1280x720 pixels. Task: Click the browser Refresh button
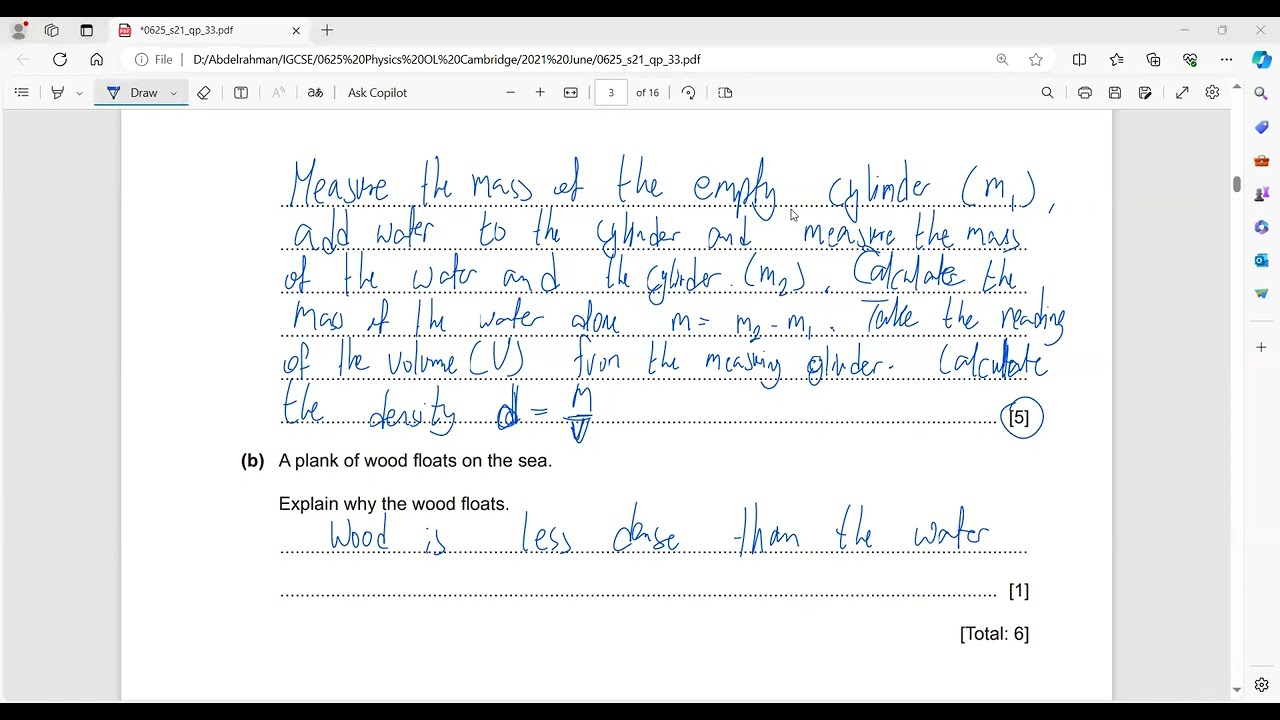coord(60,59)
